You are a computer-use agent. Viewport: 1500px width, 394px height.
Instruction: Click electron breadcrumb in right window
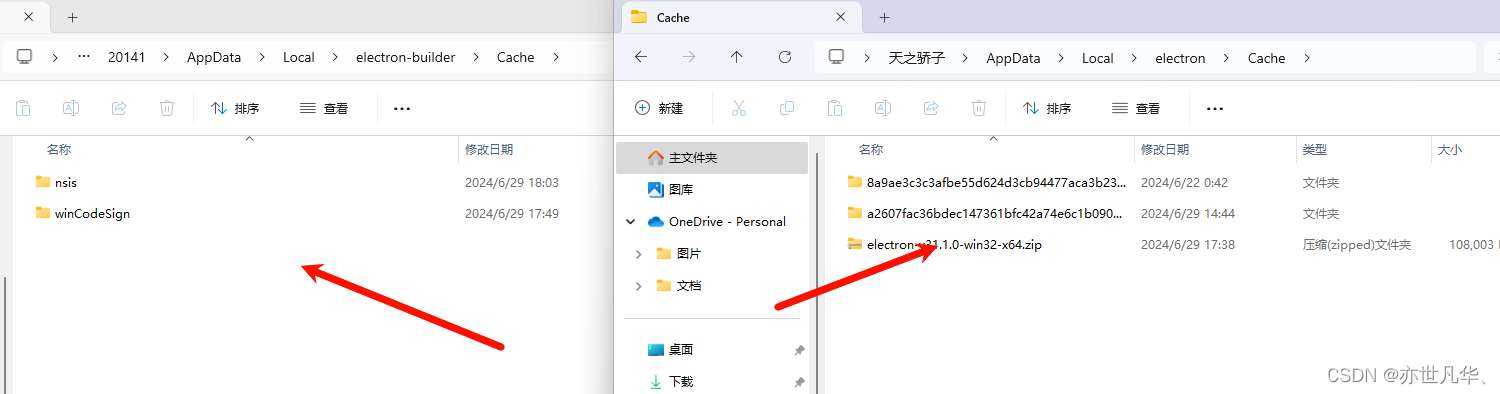coord(1180,58)
